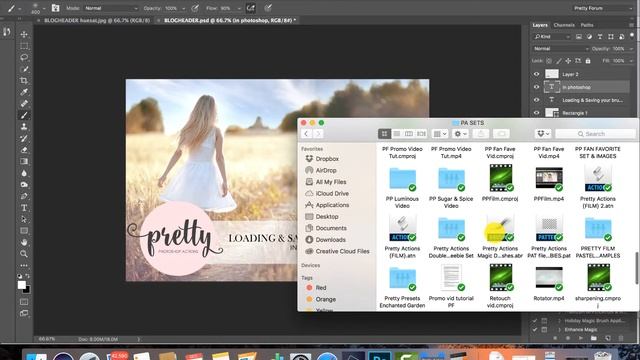
Task: Click the Finder search field
Action: tap(596, 133)
